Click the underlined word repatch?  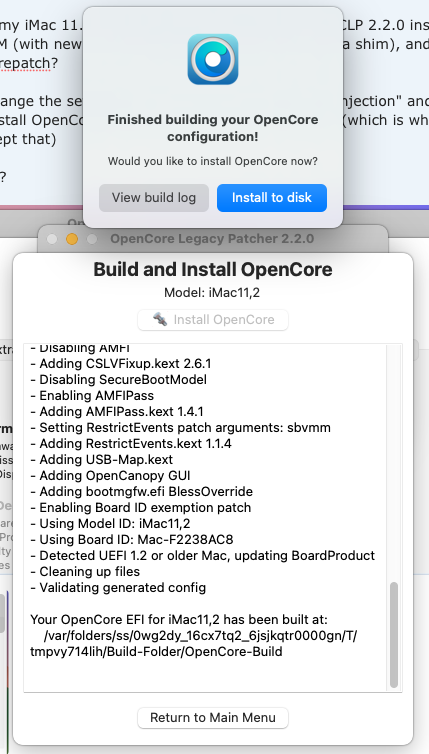[x=25, y=63]
